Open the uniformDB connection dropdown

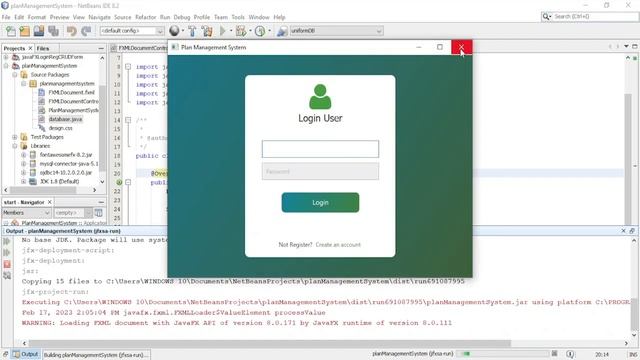[x=378, y=31]
